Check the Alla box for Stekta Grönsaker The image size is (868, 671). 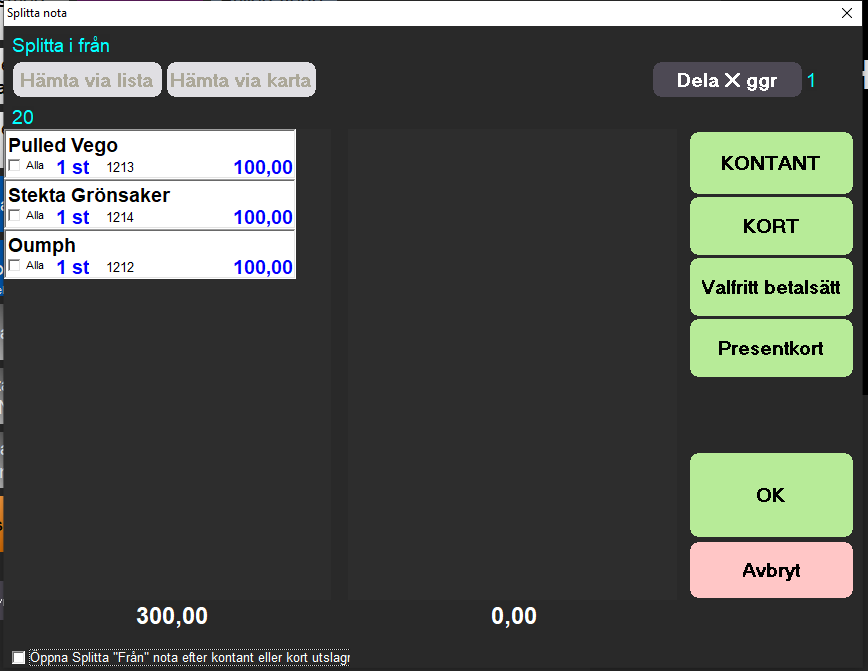[14, 216]
